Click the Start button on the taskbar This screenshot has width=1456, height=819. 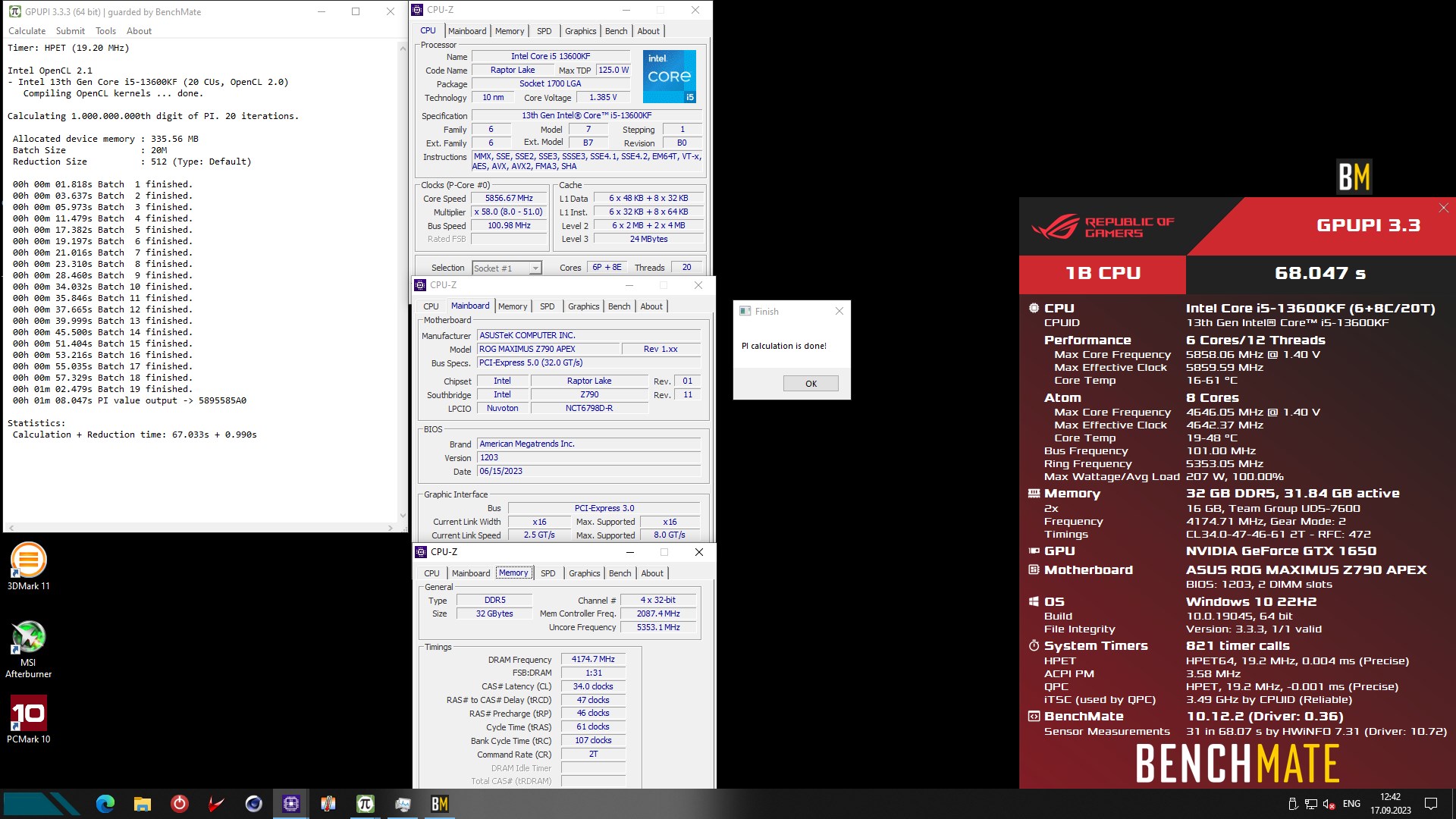[x=42, y=804]
